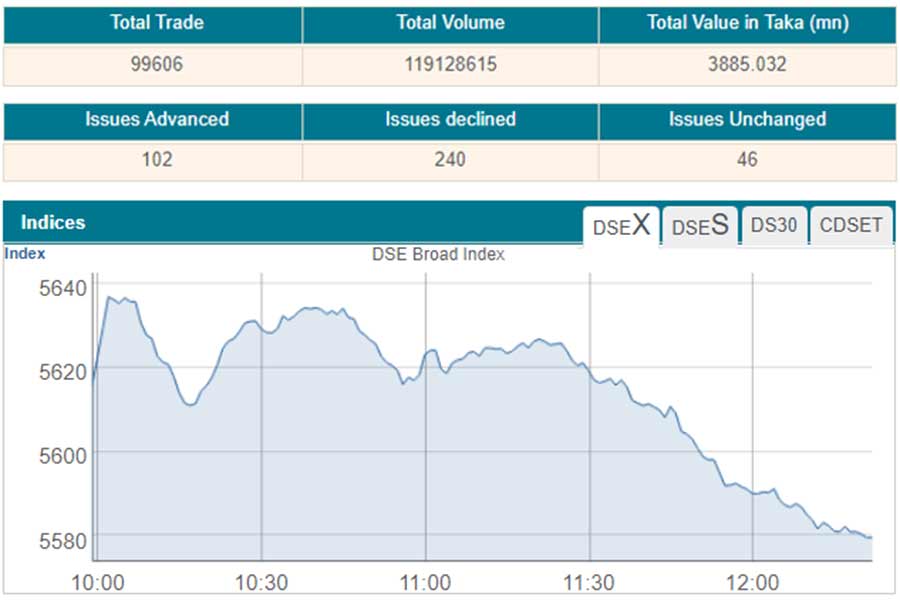900x600 pixels.
Task: Click the Indices panel heading
Action: (x=53, y=223)
